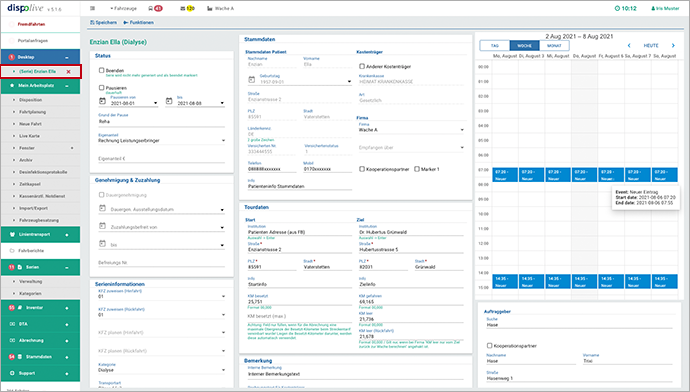Click the DTA section icon
Image resolution: width=690 pixels, height=392 pixels.
coord(12,324)
